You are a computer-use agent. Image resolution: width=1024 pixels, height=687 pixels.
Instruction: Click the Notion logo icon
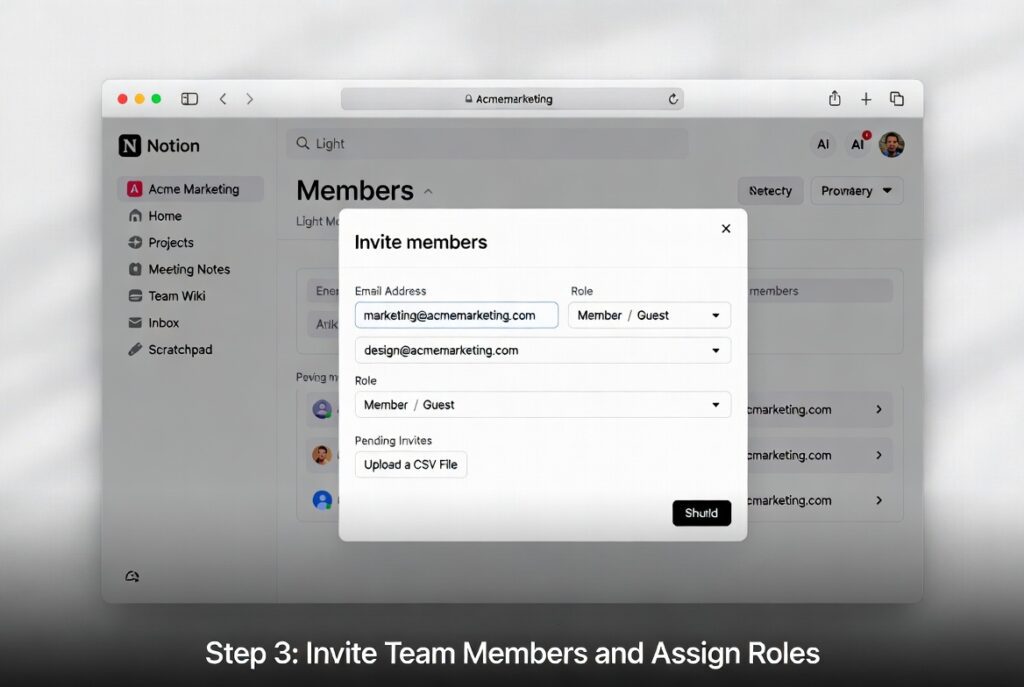pos(131,145)
